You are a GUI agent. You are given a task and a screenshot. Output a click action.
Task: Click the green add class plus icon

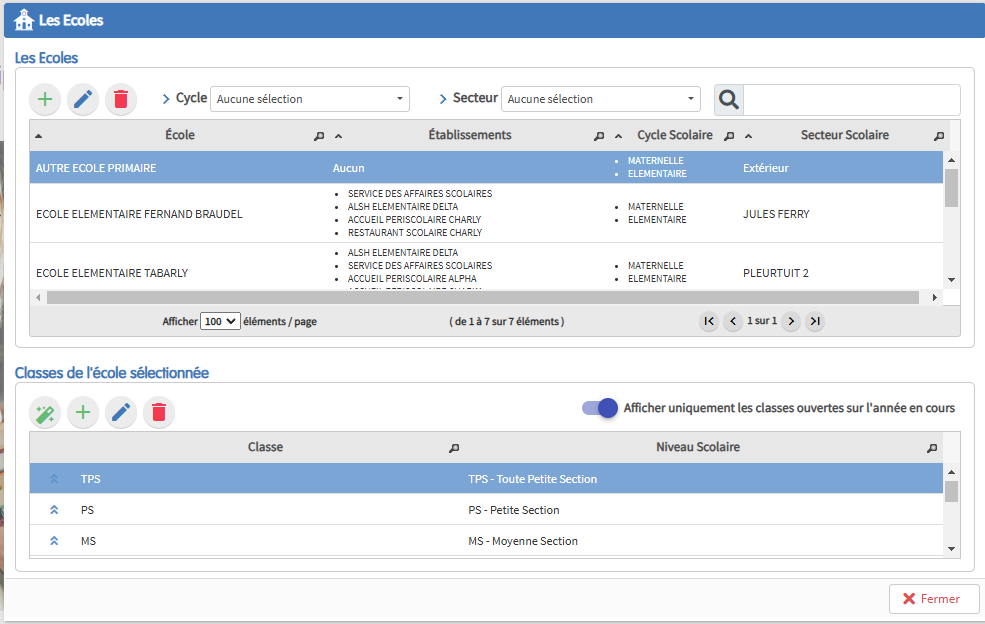83,412
